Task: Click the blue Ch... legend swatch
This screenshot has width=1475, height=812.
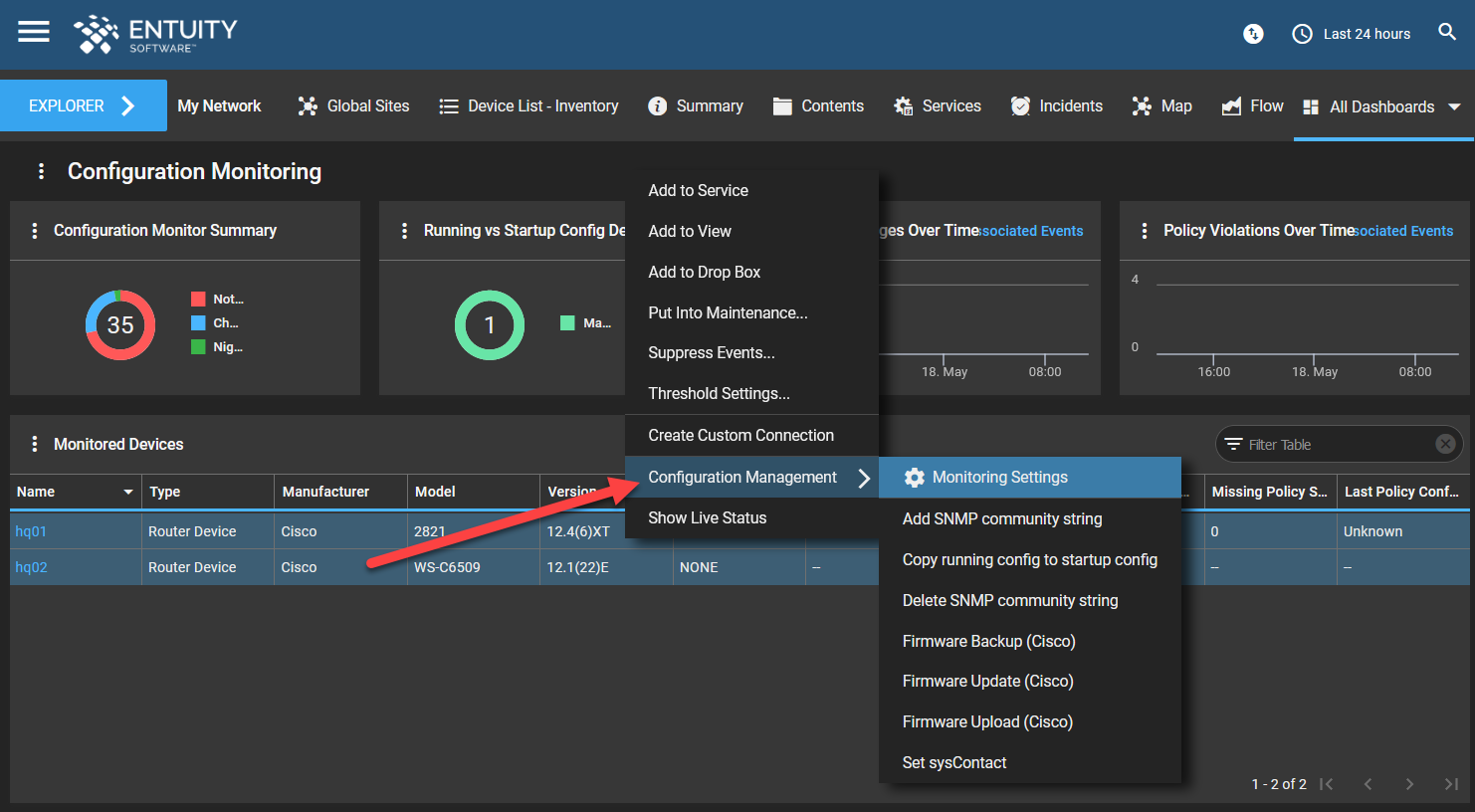Action: coord(198,322)
